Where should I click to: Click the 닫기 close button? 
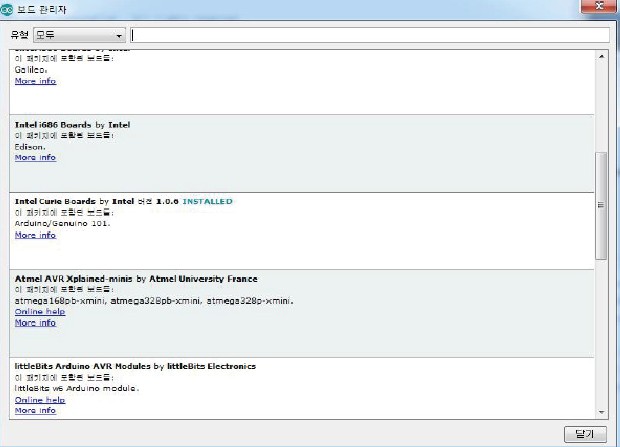[585, 434]
